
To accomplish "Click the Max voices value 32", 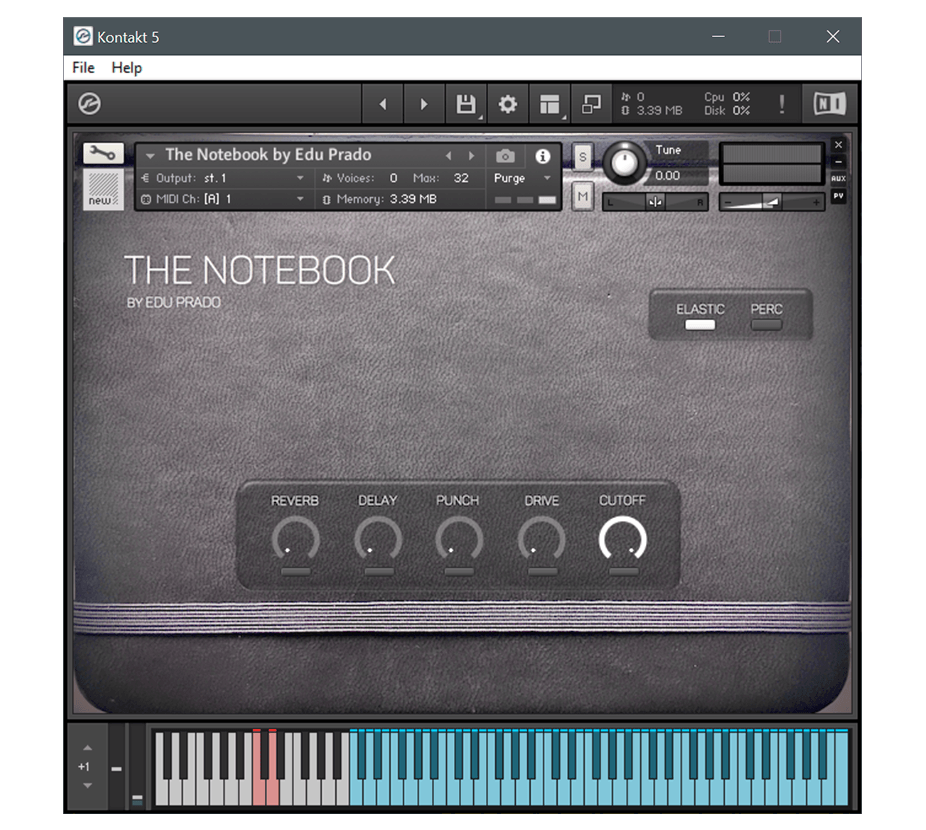I will click(461, 178).
